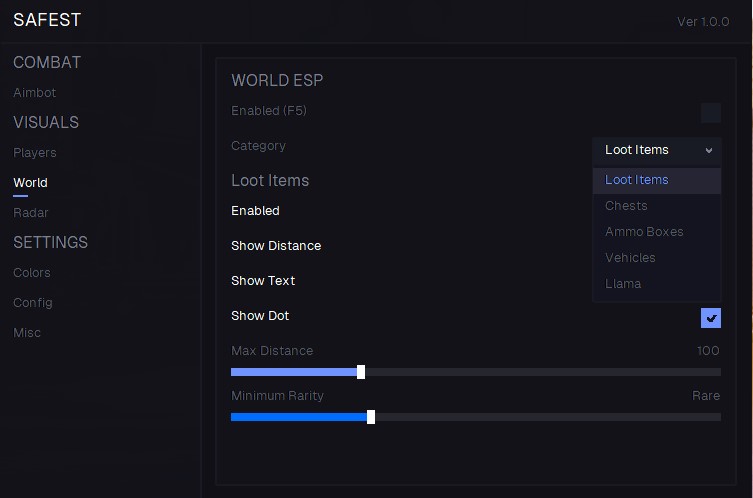Image resolution: width=753 pixels, height=498 pixels.
Task: Open the Colors settings page
Action: (x=32, y=273)
